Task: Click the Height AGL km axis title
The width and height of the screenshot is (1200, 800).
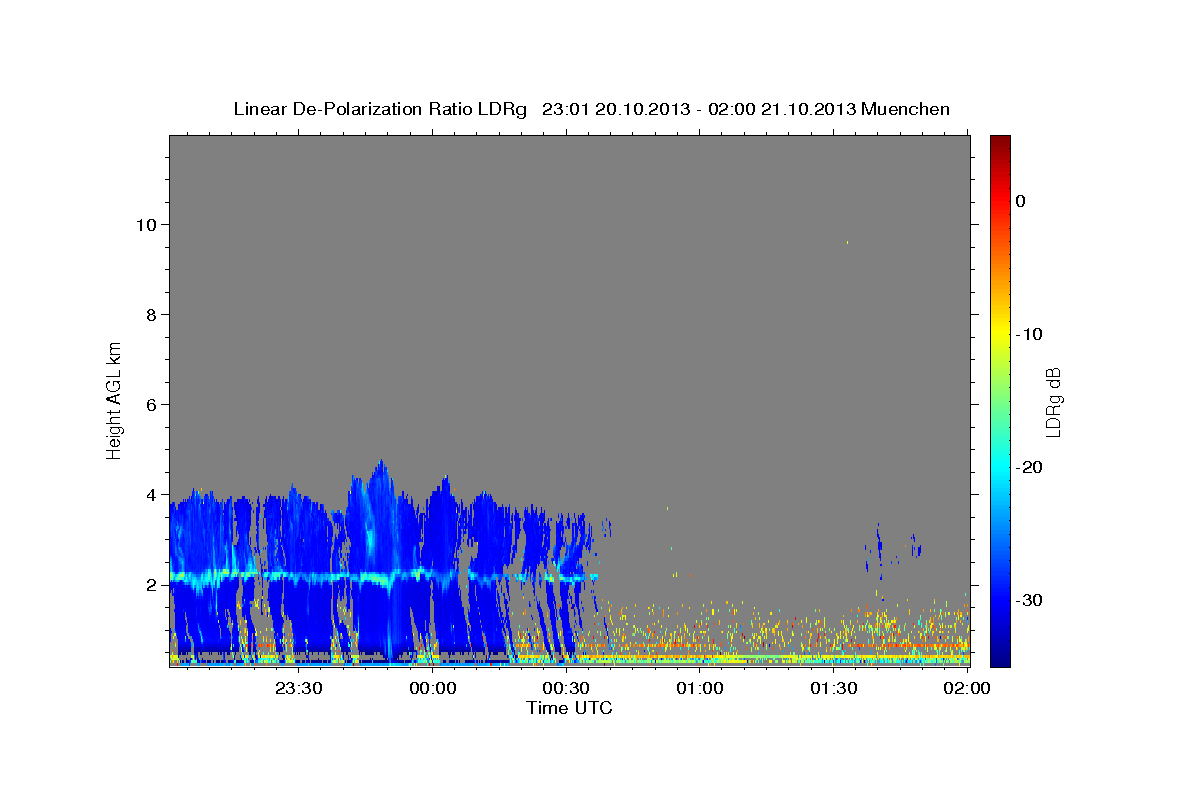Action: (114, 400)
